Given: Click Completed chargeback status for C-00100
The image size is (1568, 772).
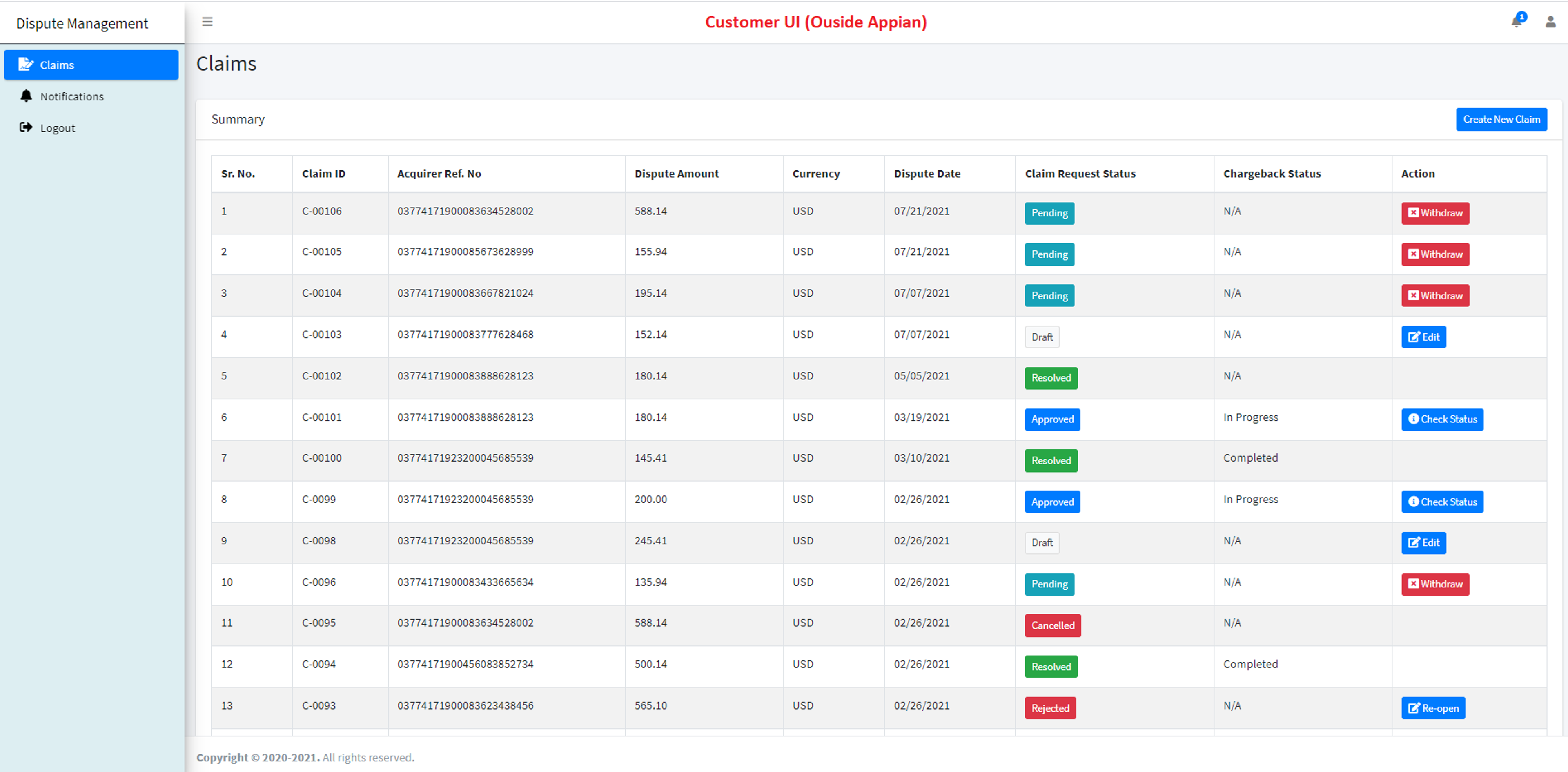Looking at the screenshot, I should [x=1250, y=458].
